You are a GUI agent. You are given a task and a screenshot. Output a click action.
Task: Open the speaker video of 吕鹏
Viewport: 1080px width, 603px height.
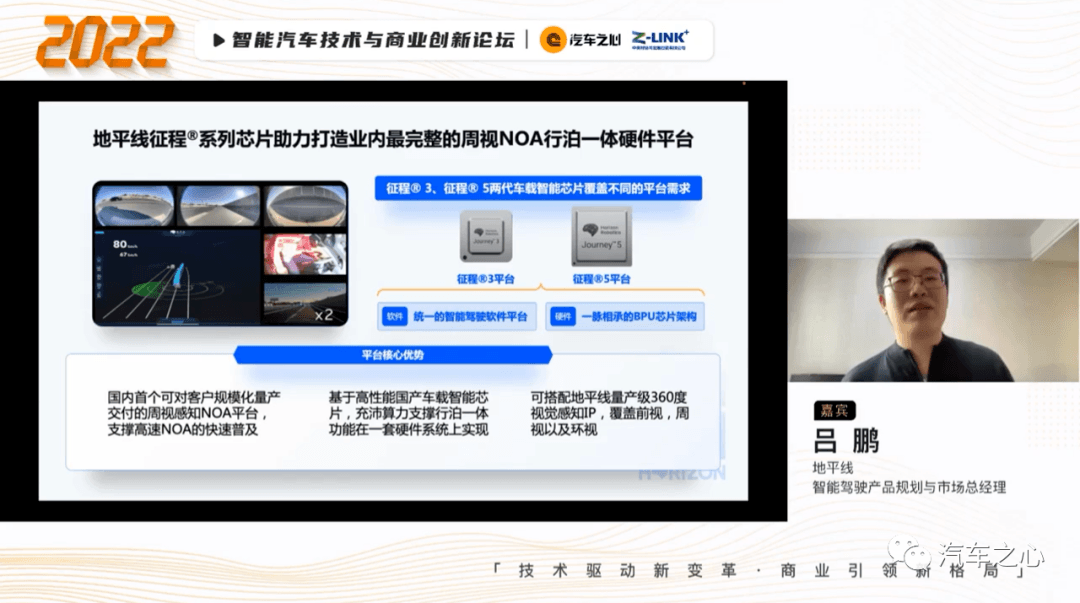coord(933,300)
